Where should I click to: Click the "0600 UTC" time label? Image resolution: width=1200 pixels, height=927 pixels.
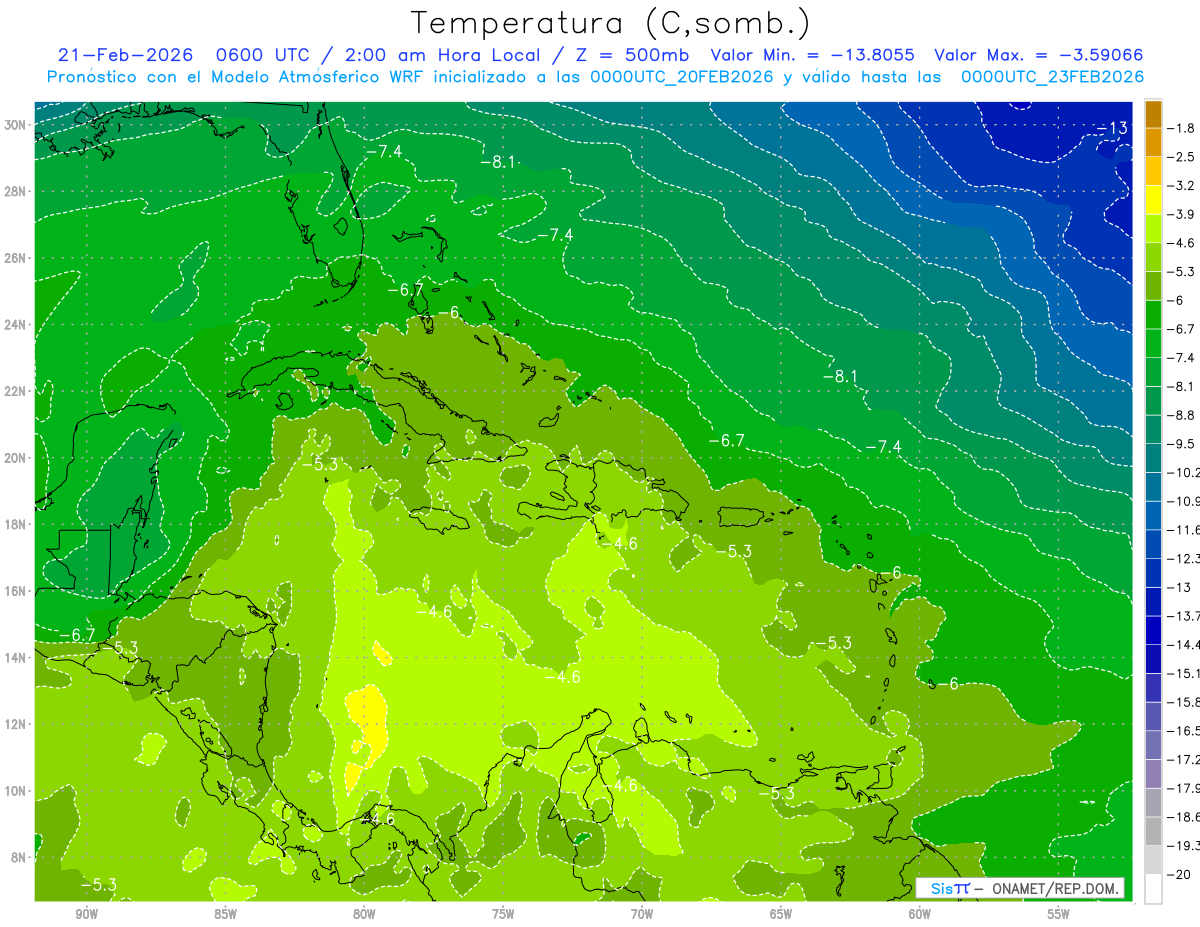(261, 55)
